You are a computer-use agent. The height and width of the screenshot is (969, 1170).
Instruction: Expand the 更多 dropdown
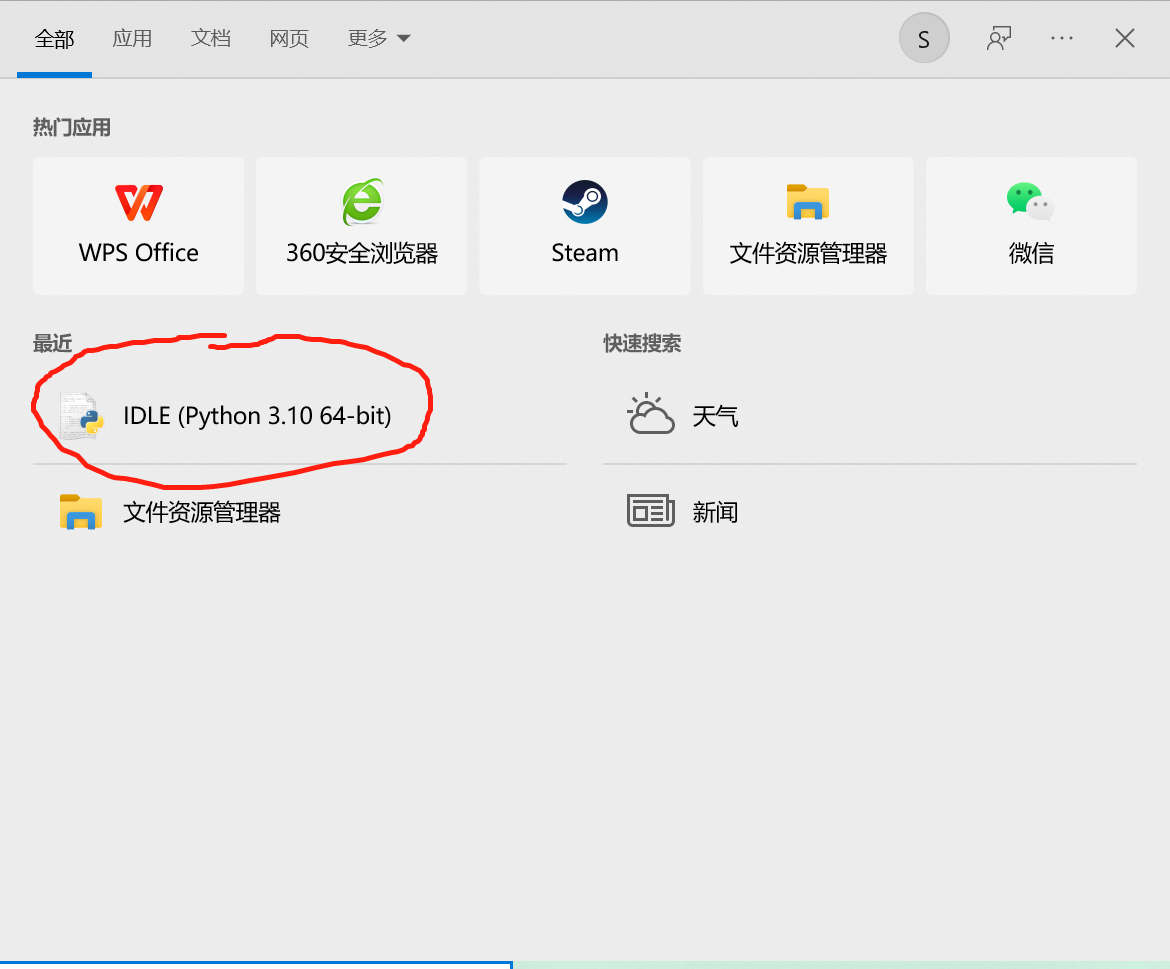coord(379,39)
